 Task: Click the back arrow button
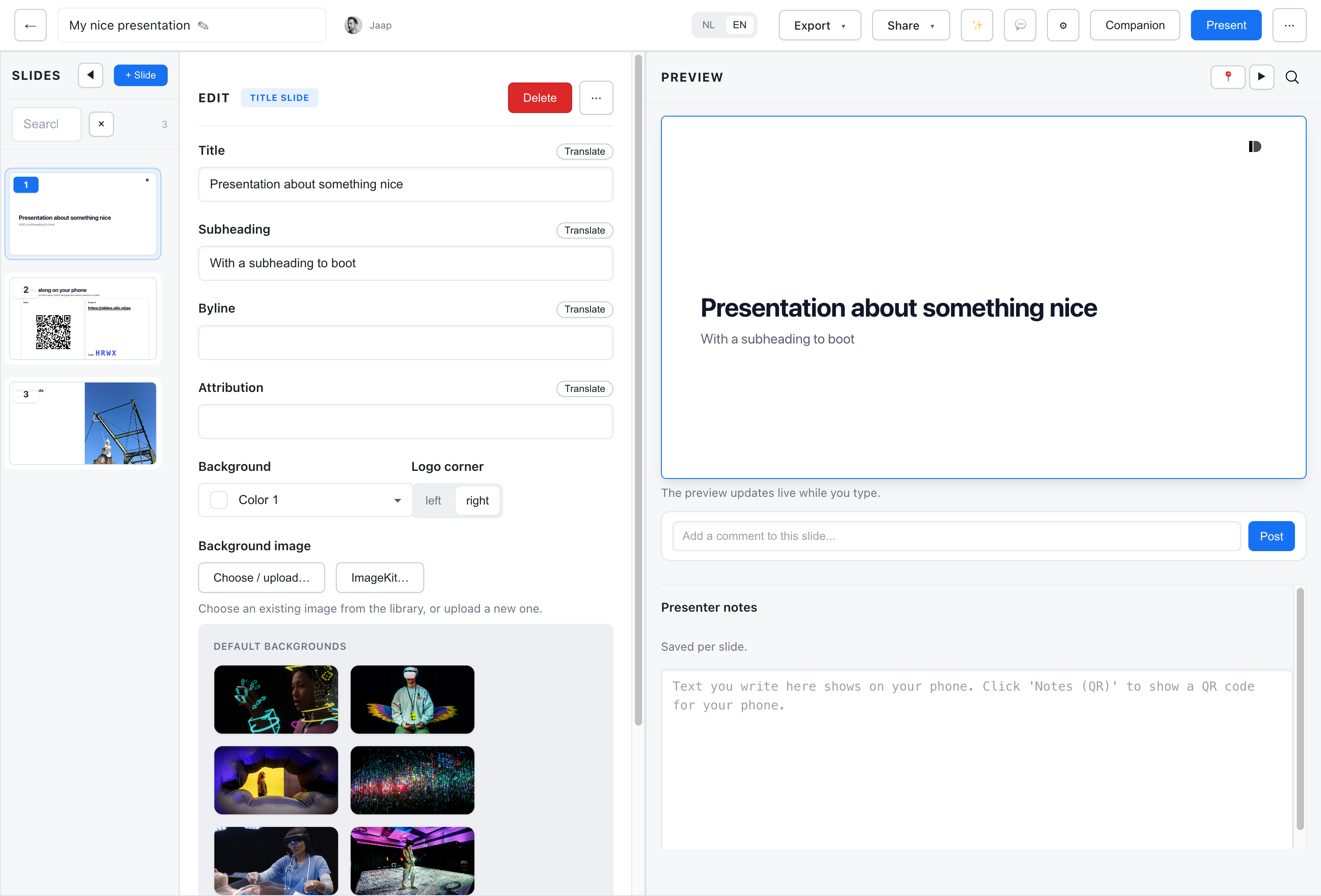(x=30, y=26)
